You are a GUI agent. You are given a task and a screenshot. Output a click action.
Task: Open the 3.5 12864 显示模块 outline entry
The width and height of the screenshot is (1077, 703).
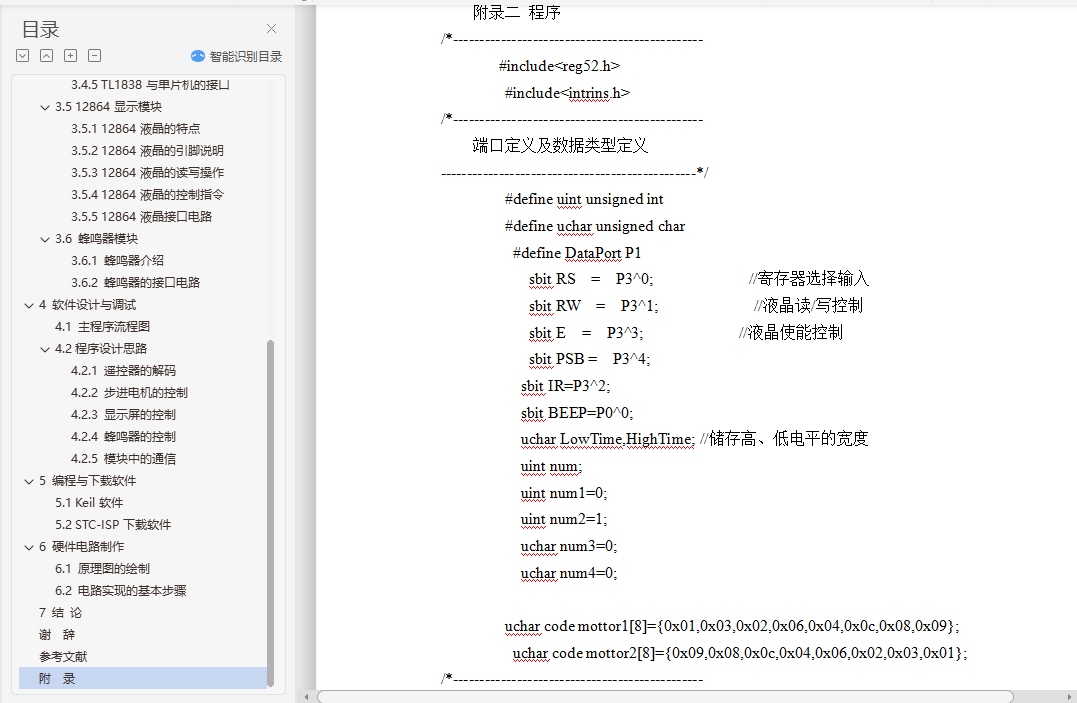[109, 107]
